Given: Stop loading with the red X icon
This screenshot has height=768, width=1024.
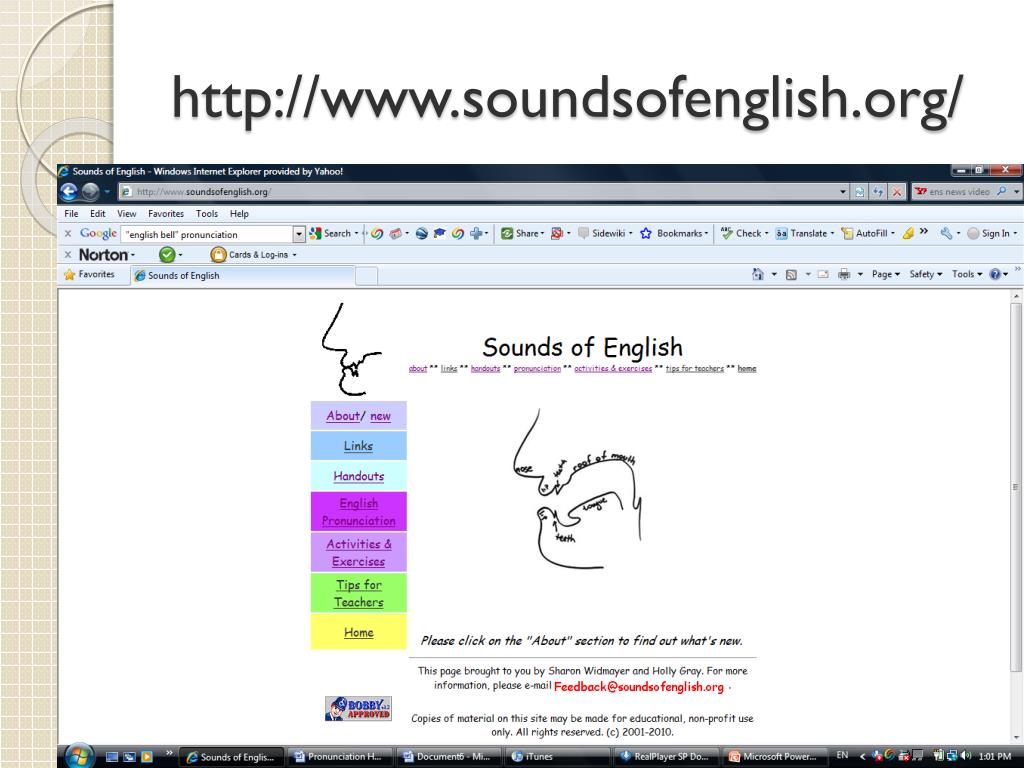Looking at the screenshot, I should click(897, 192).
